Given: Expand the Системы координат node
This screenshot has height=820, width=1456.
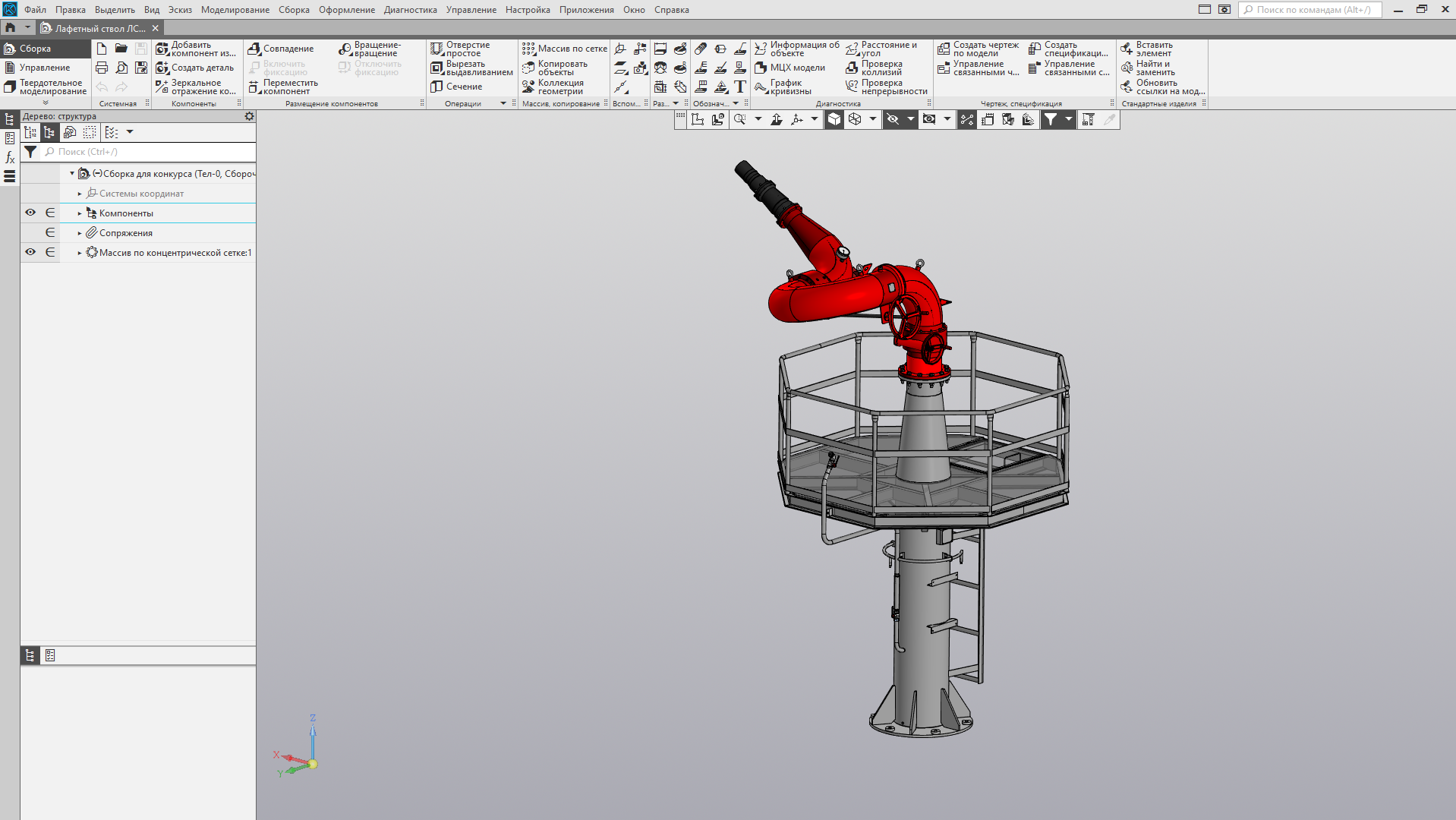Looking at the screenshot, I should pyautogui.click(x=80, y=194).
